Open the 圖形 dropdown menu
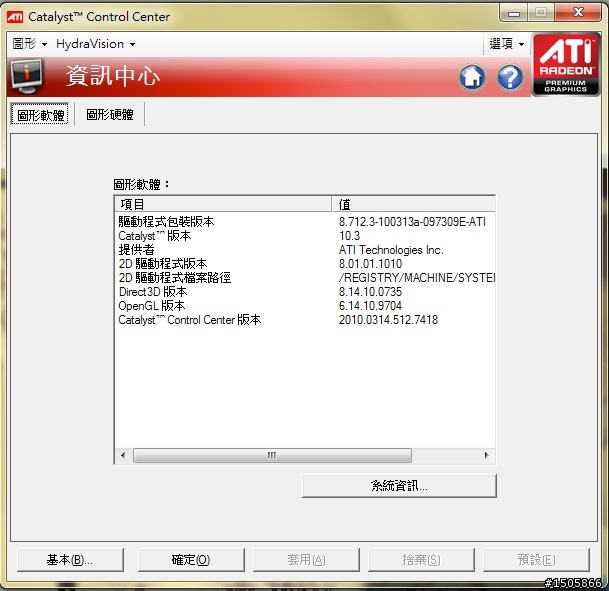 click(x=30, y=44)
